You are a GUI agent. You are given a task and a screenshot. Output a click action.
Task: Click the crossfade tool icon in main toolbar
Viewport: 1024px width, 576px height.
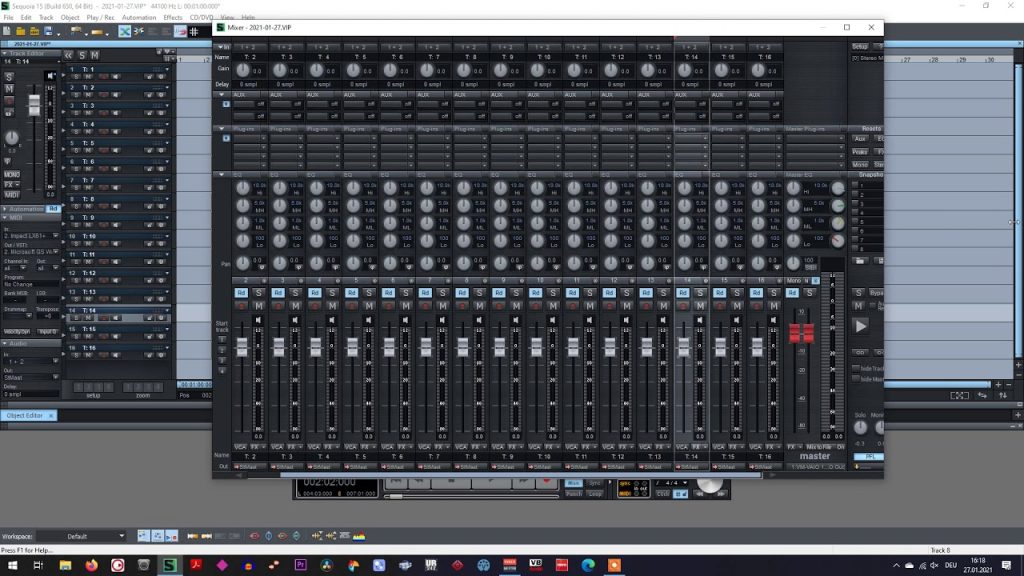[125, 31]
